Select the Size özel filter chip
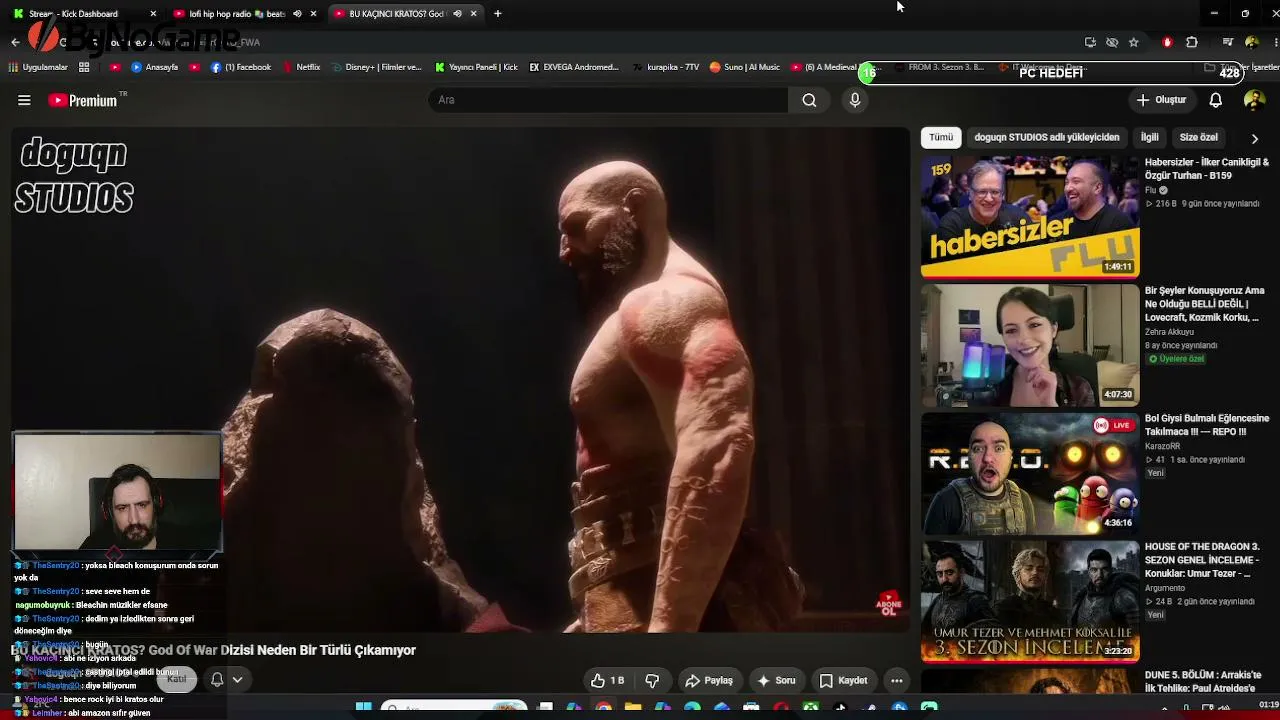1280x720 pixels. 1199,138
